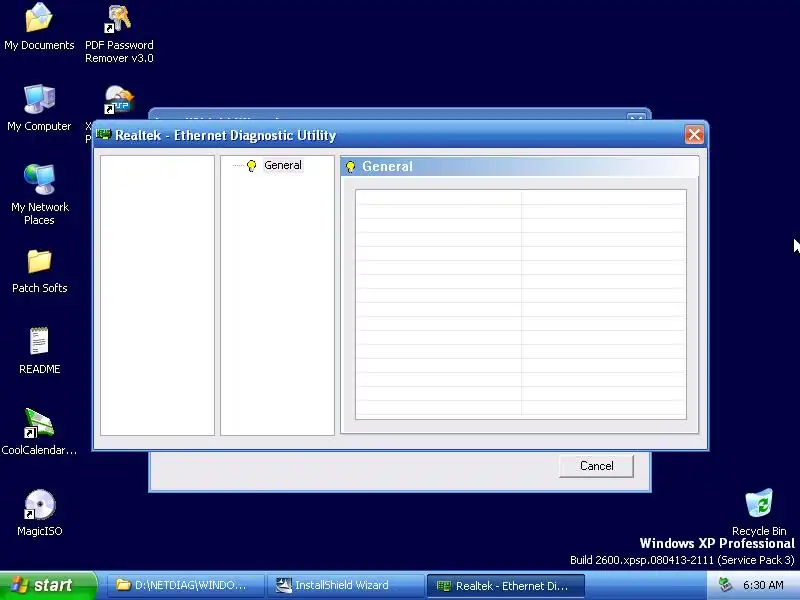Switch to Realtek - Ethernet Di... taskbar button
This screenshot has height=600, width=800.
click(x=505, y=586)
